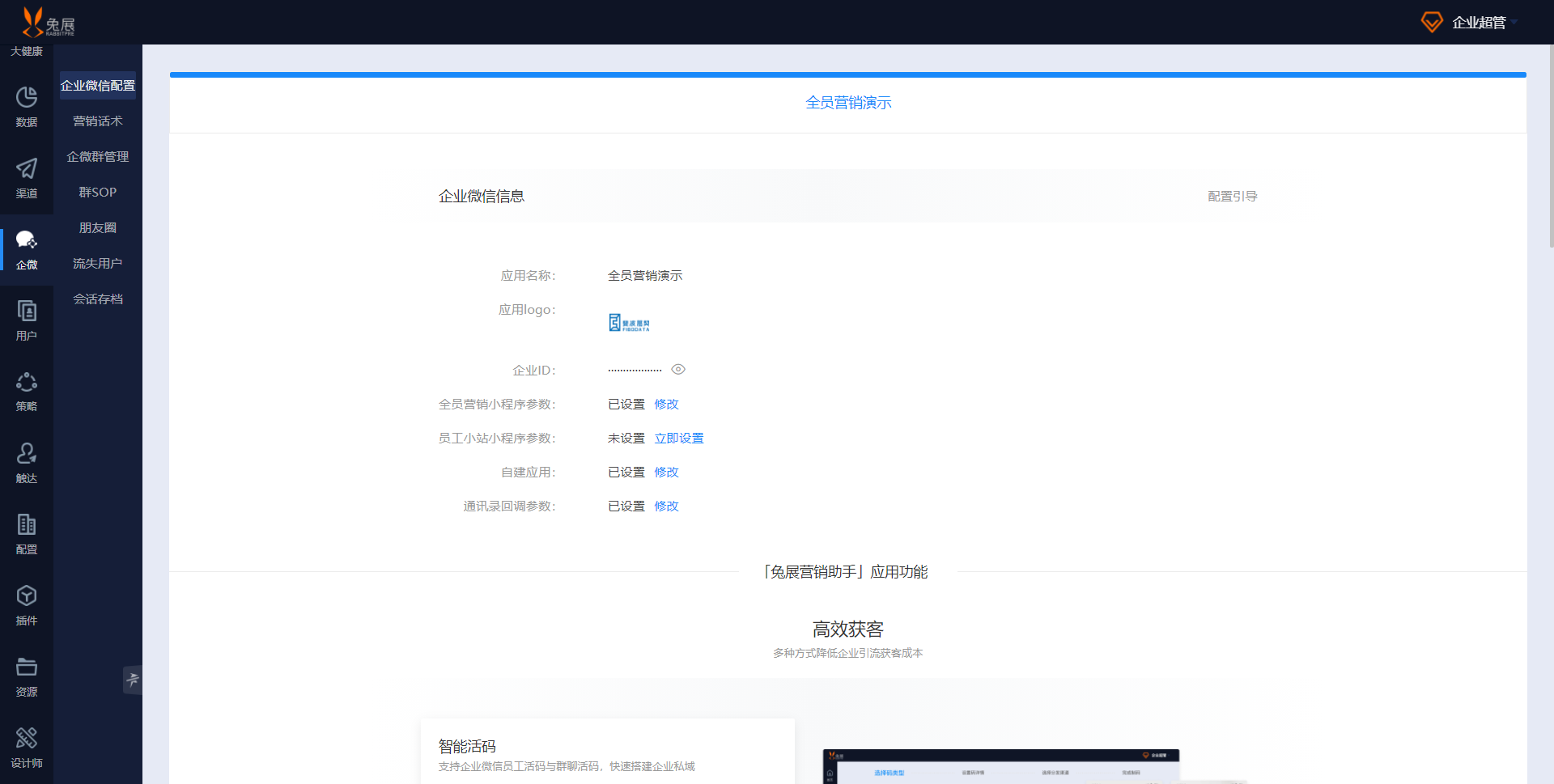Open the 用户 users section
1554x784 pixels.
point(27,320)
